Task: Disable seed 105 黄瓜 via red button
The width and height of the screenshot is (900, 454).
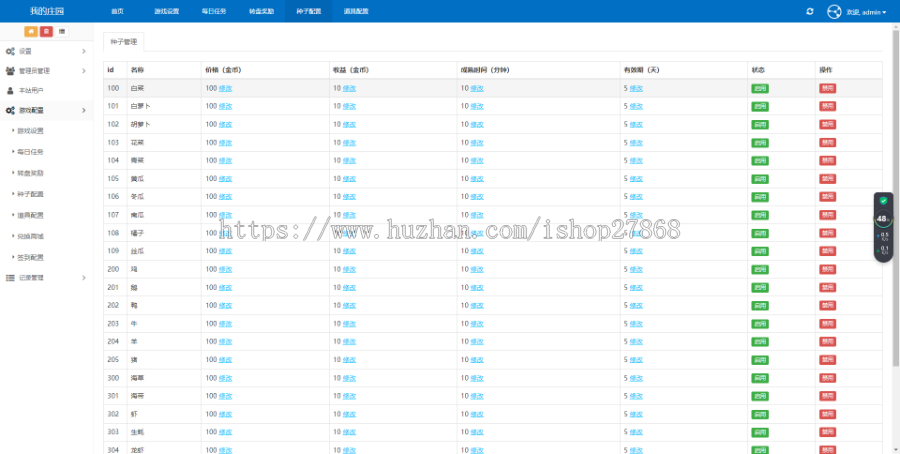Action: click(x=827, y=179)
